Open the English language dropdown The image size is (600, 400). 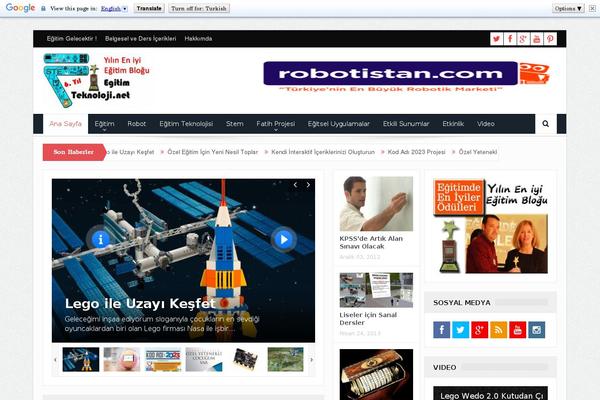coord(114,8)
